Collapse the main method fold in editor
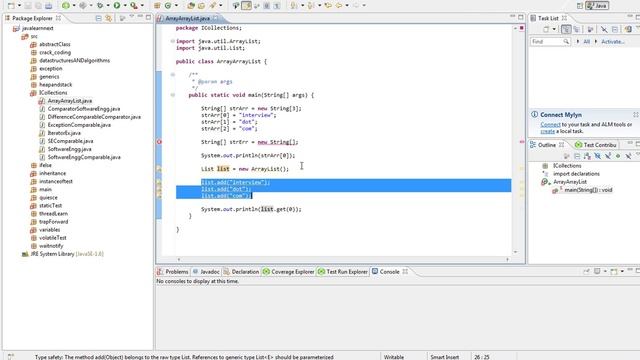The height and width of the screenshot is (360, 640). 173,95
